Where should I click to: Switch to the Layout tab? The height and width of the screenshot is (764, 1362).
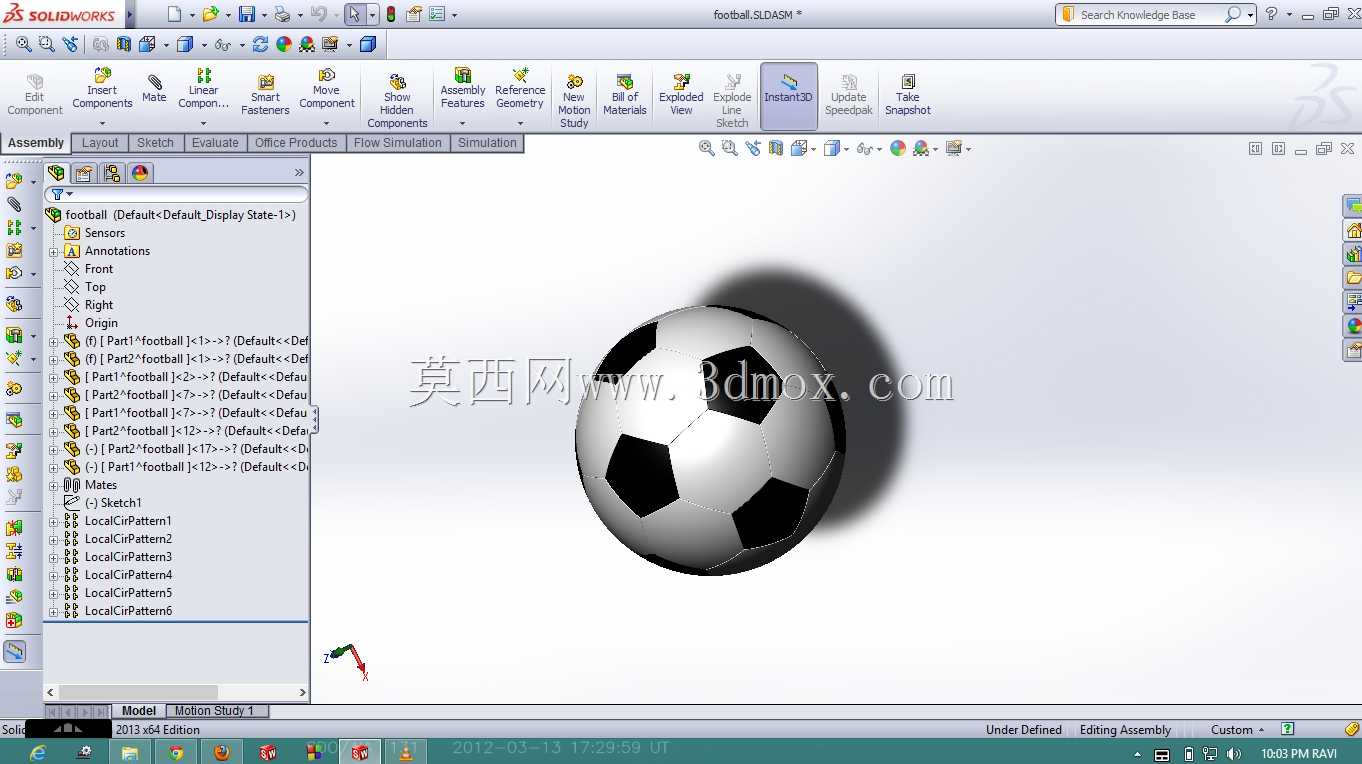tap(100, 143)
